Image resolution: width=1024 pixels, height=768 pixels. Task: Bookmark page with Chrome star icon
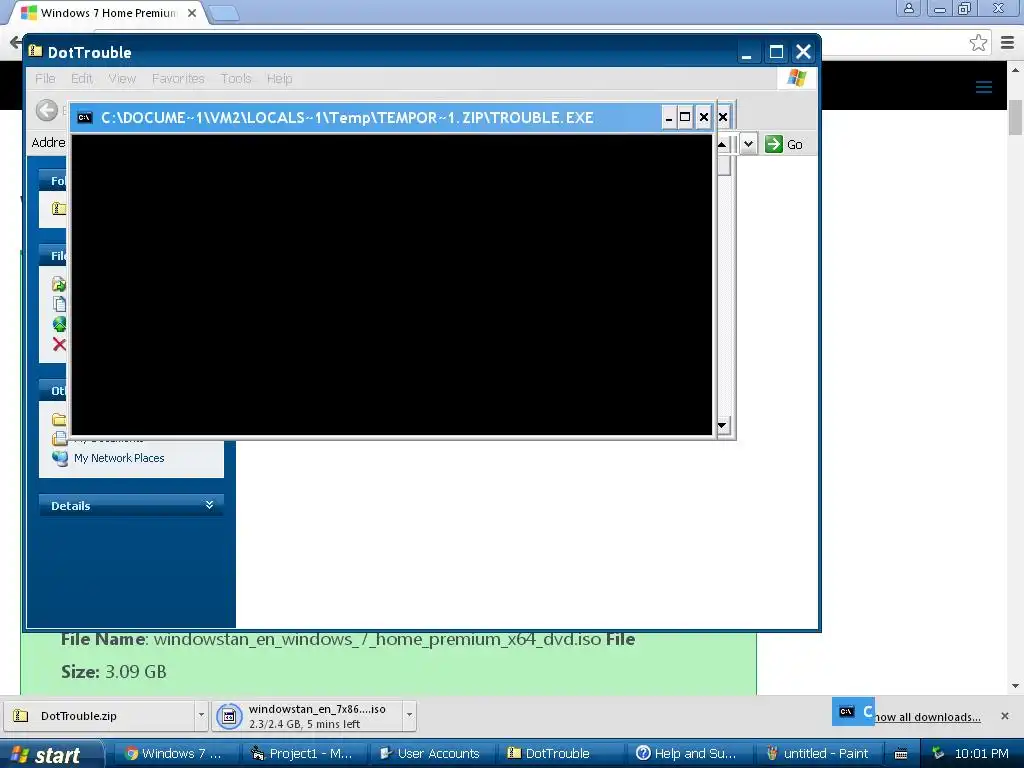978,43
